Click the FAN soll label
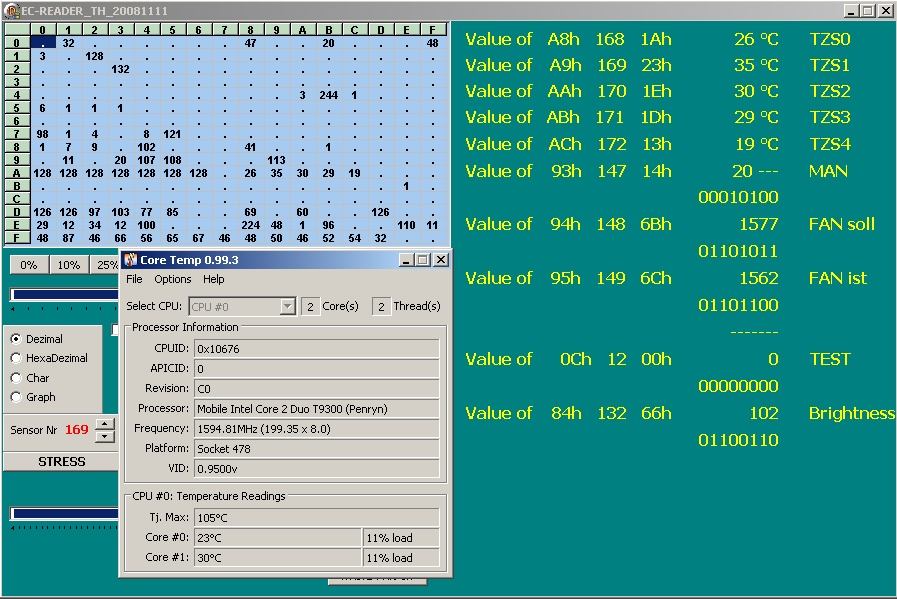This screenshot has width=897, height=599. click(842, 224)
